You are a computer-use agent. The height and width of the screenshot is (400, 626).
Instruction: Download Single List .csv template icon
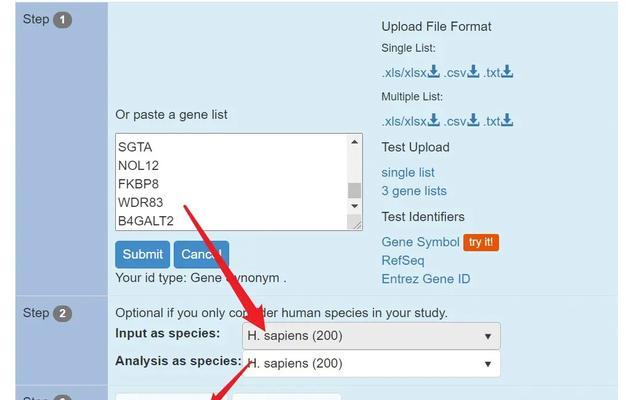pos(473,71)
